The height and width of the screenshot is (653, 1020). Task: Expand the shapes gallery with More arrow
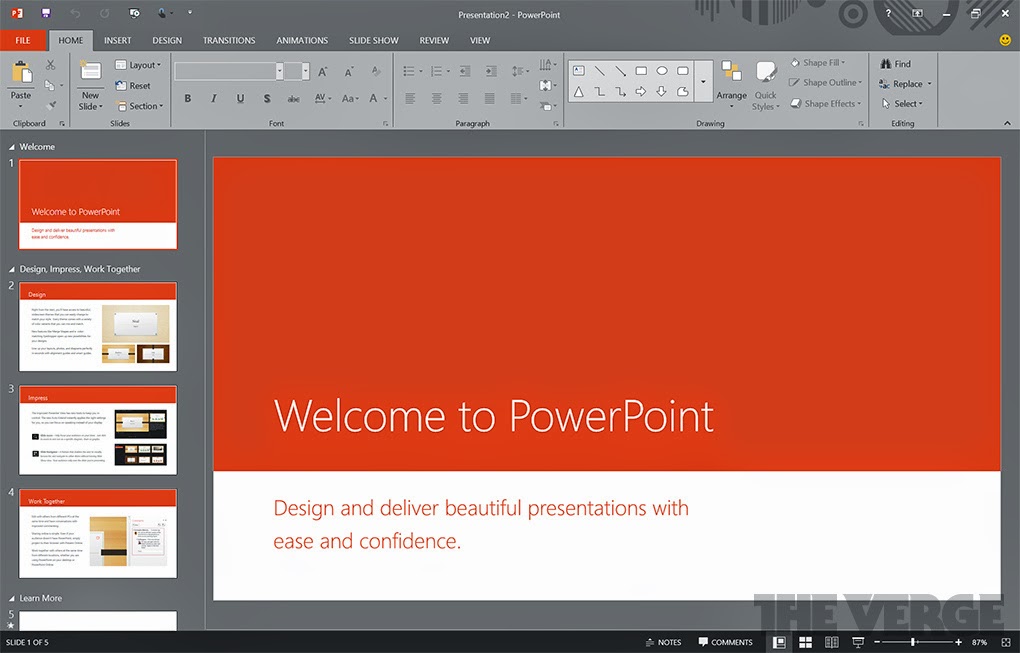click(703, 81)
